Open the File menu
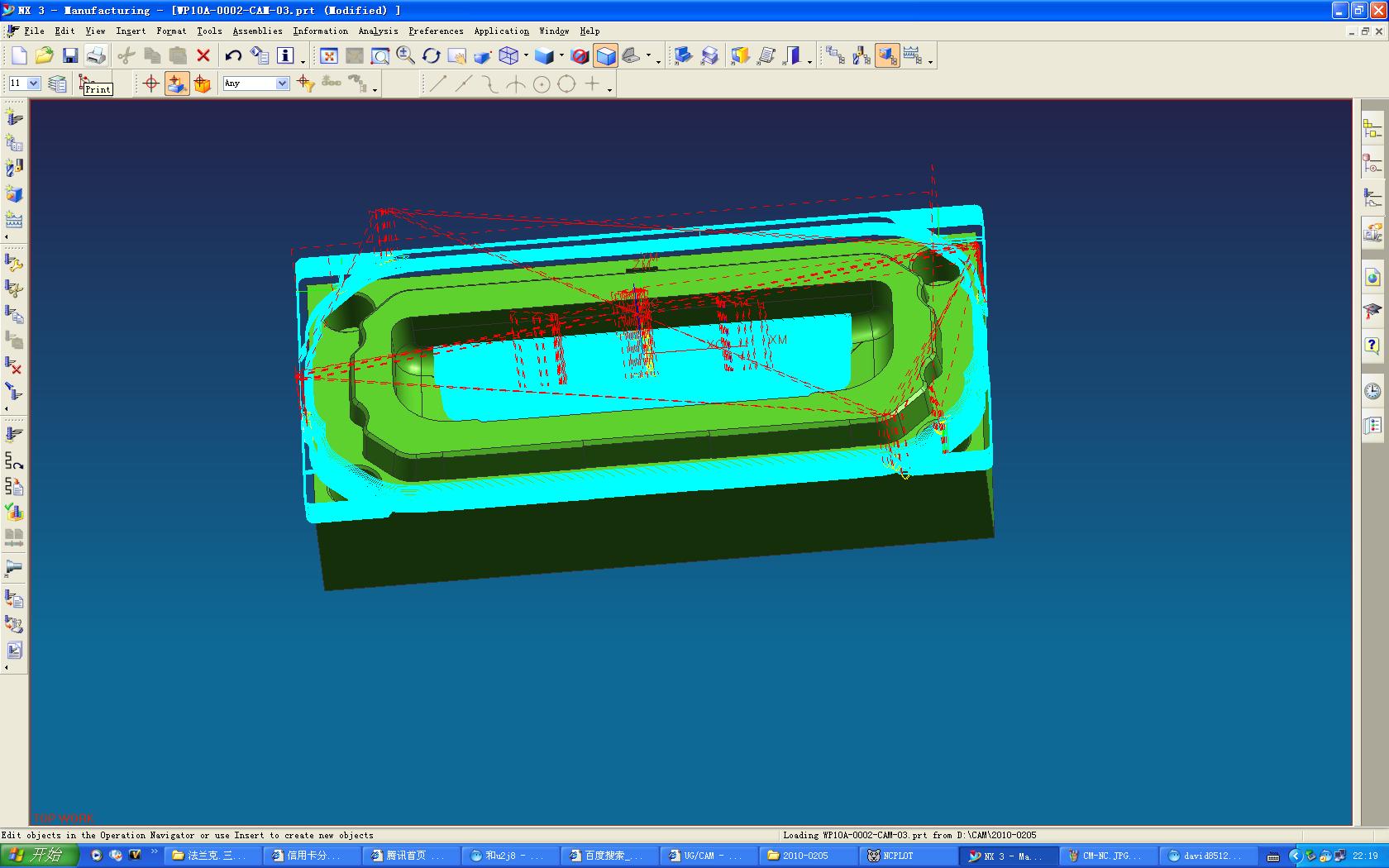 pos(34,31)
